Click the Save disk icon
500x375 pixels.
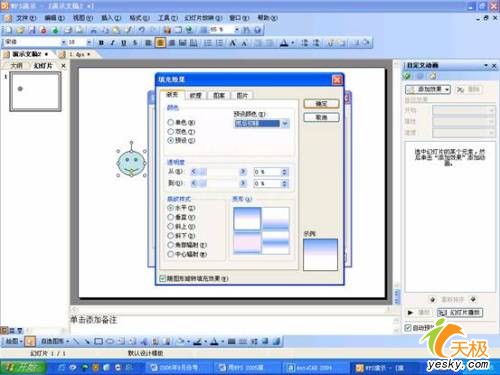32,30
